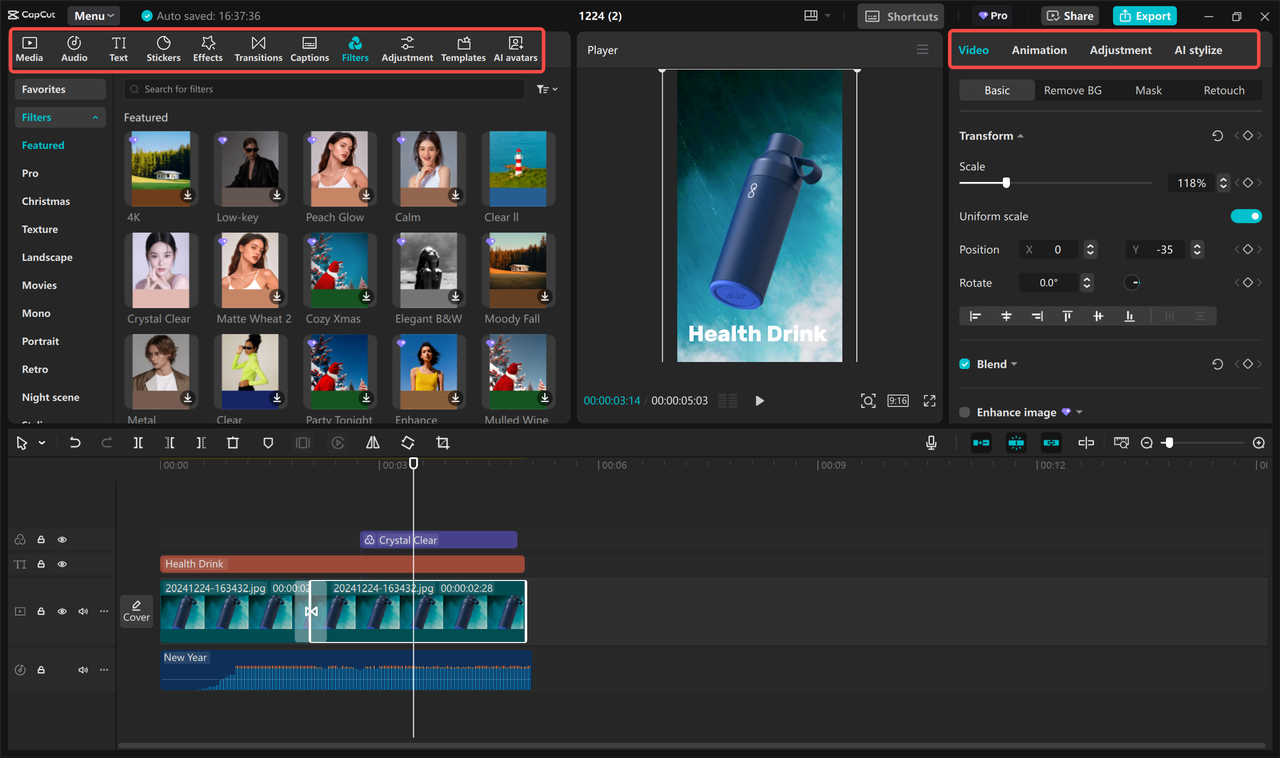Switch to the Animation tab
Screen dimensions: 1280x758
tap(1039, 49)
